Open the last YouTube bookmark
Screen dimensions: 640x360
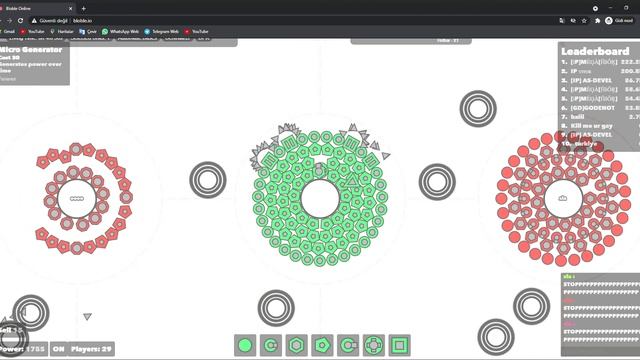pyautogui.click(x=196, y=31)
